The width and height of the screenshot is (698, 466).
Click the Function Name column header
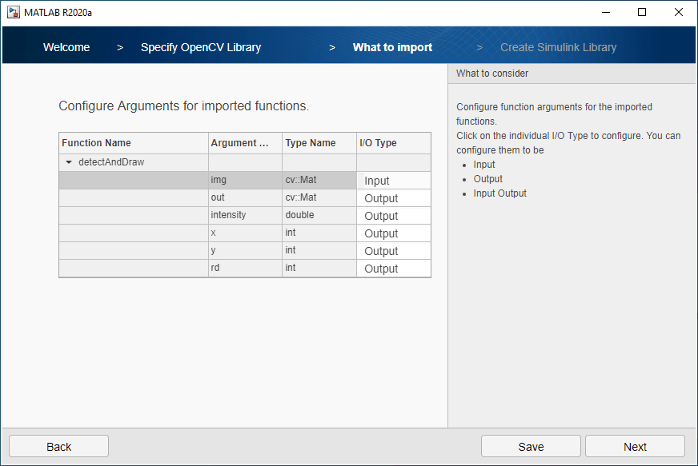[133, 143]
